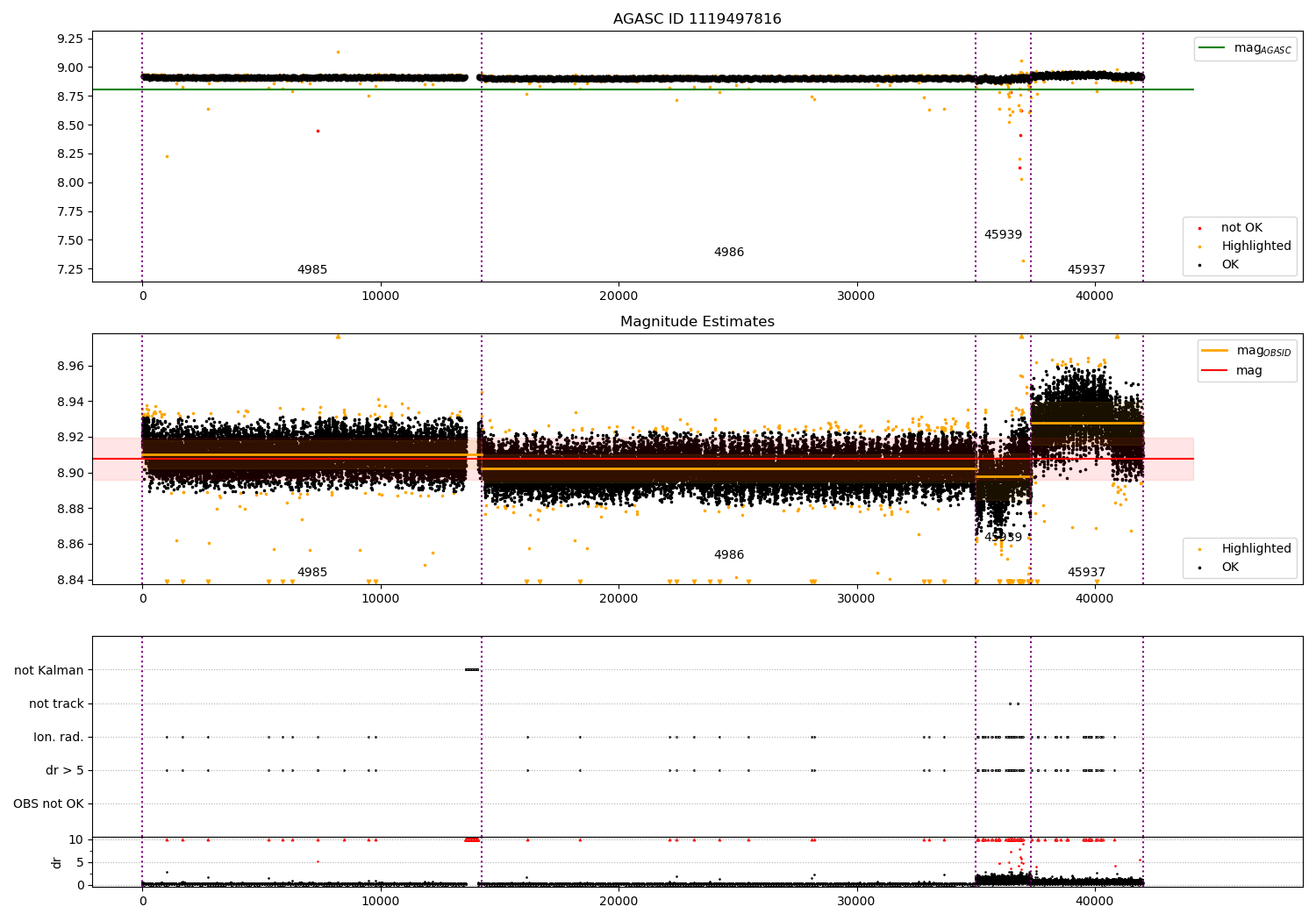Click the 4986 obsid label in the Magnitude Estimates panel
This screenshot has width=1316, height=921.
point(729,555)
